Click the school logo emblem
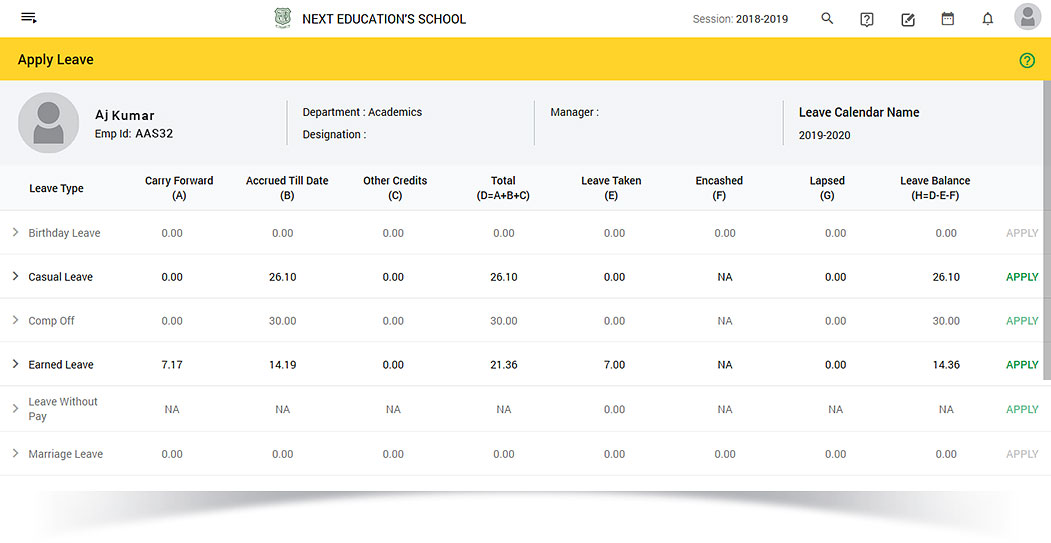This screenshot has height=543, width=1051. (x=283, y=18)
